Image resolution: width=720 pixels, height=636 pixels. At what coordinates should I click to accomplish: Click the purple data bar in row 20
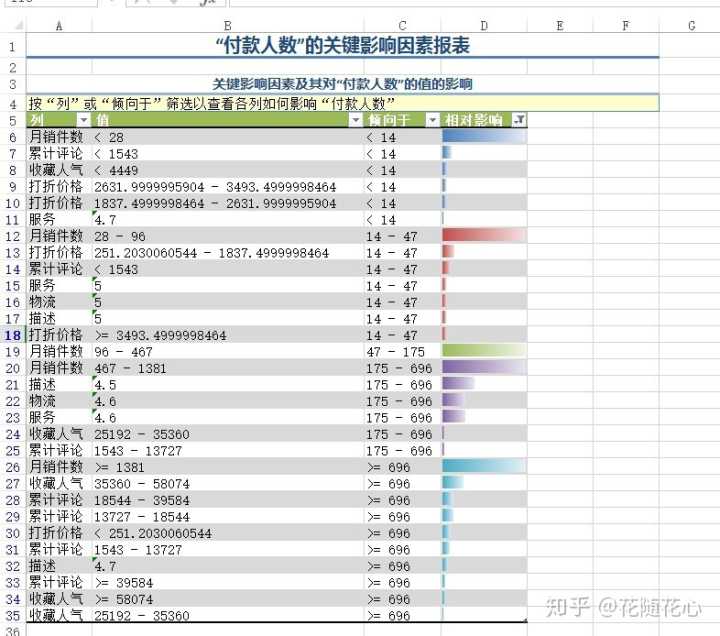pos(484,368)
